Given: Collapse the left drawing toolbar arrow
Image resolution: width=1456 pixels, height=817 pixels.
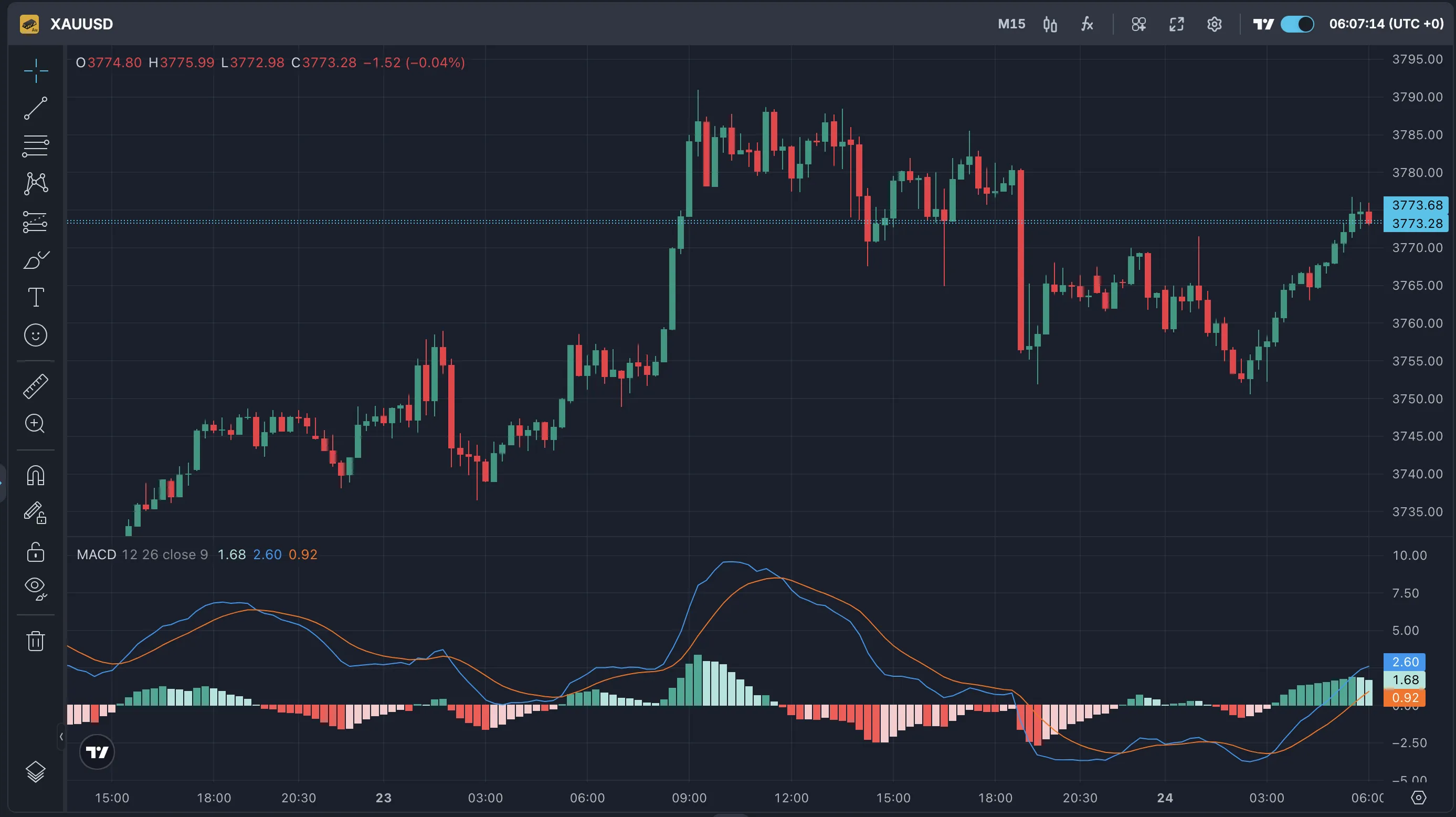Looking at the screenshot, I should [61, 736].
